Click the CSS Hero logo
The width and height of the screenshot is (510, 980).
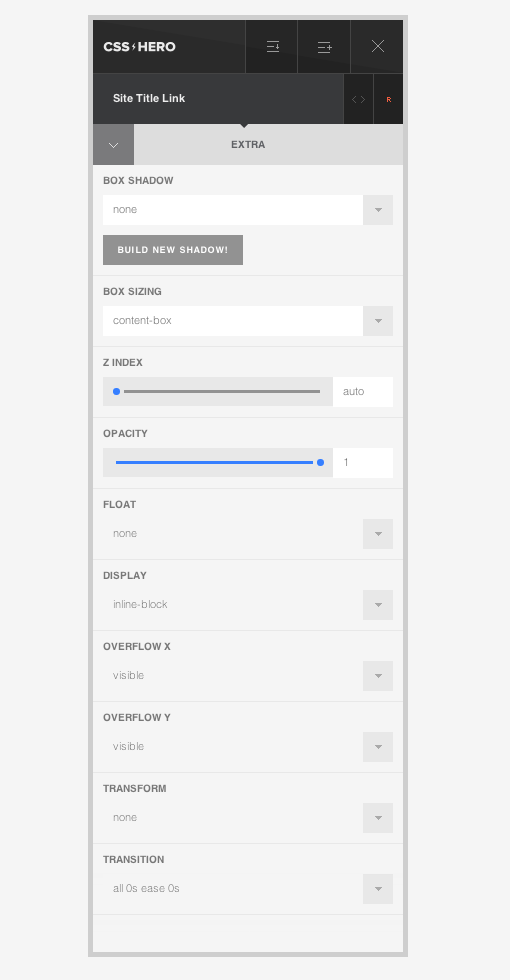(139, 47)
